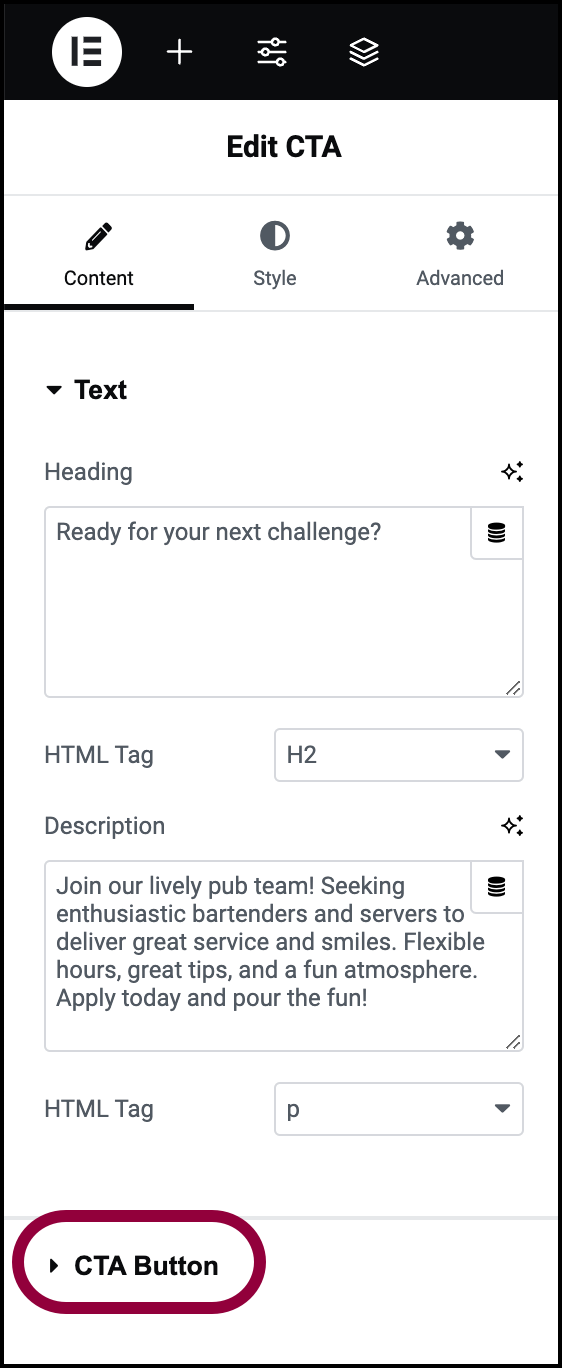Screen dimensions: 562x1368
Task: Open the H2 HTML Tag dropdown
Action: point(399,755)
